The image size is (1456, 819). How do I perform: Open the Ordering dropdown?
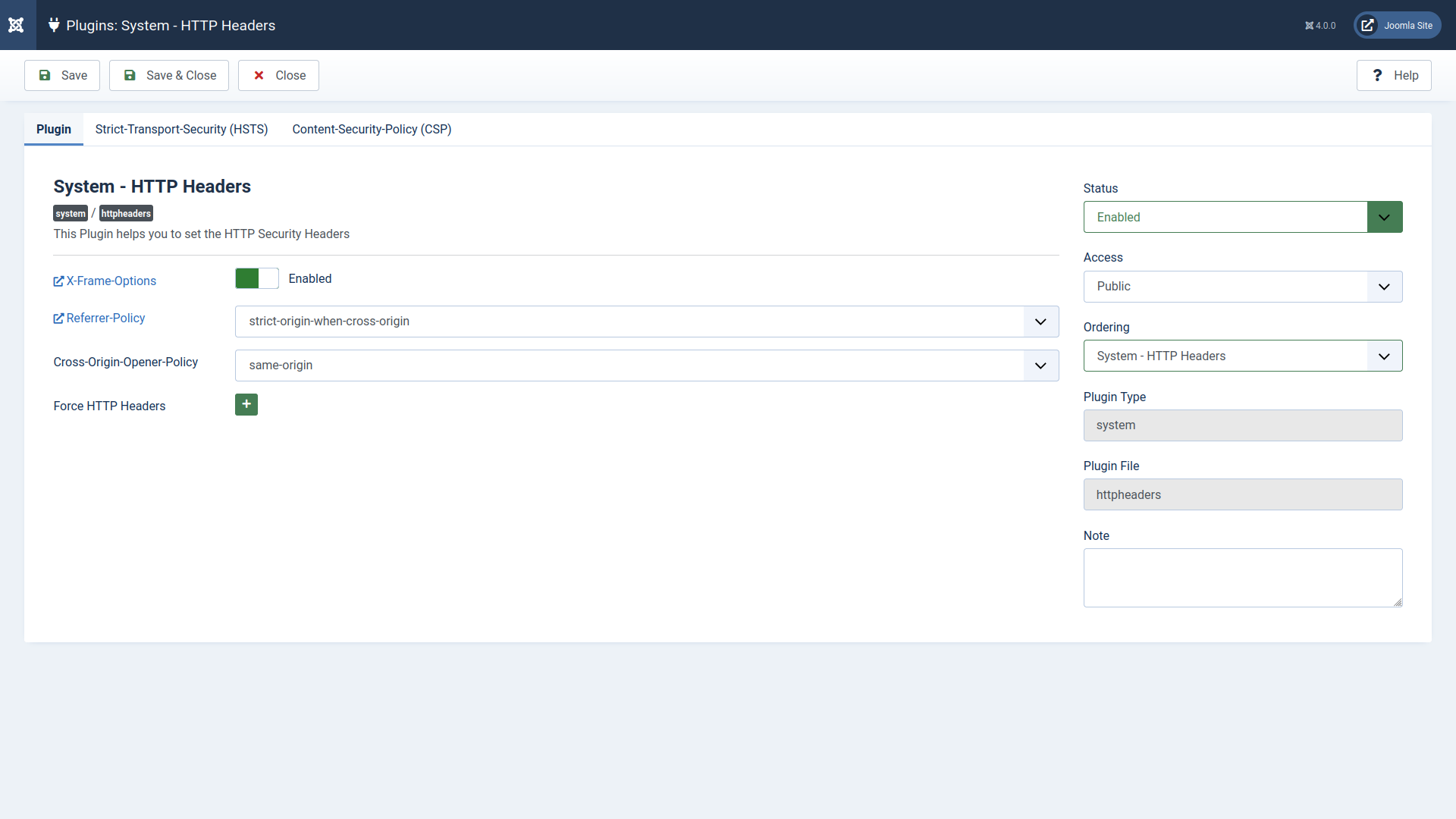[x=1242, y=356]
